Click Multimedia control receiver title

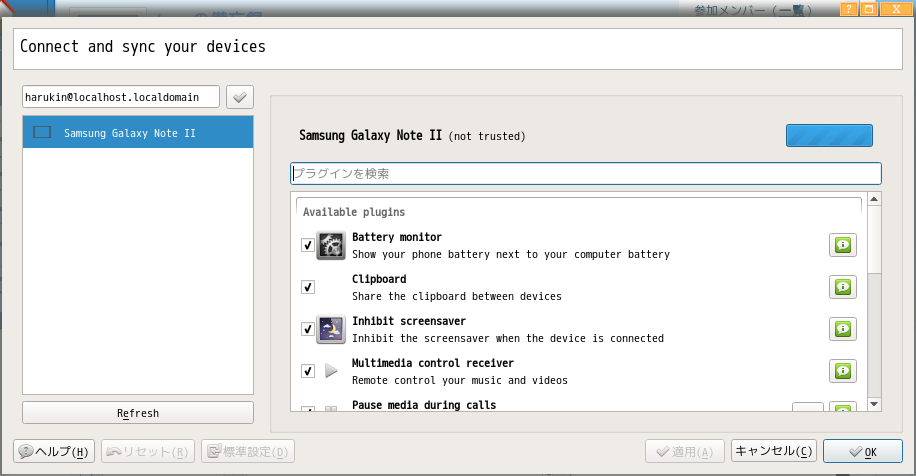tap(433, 363)
